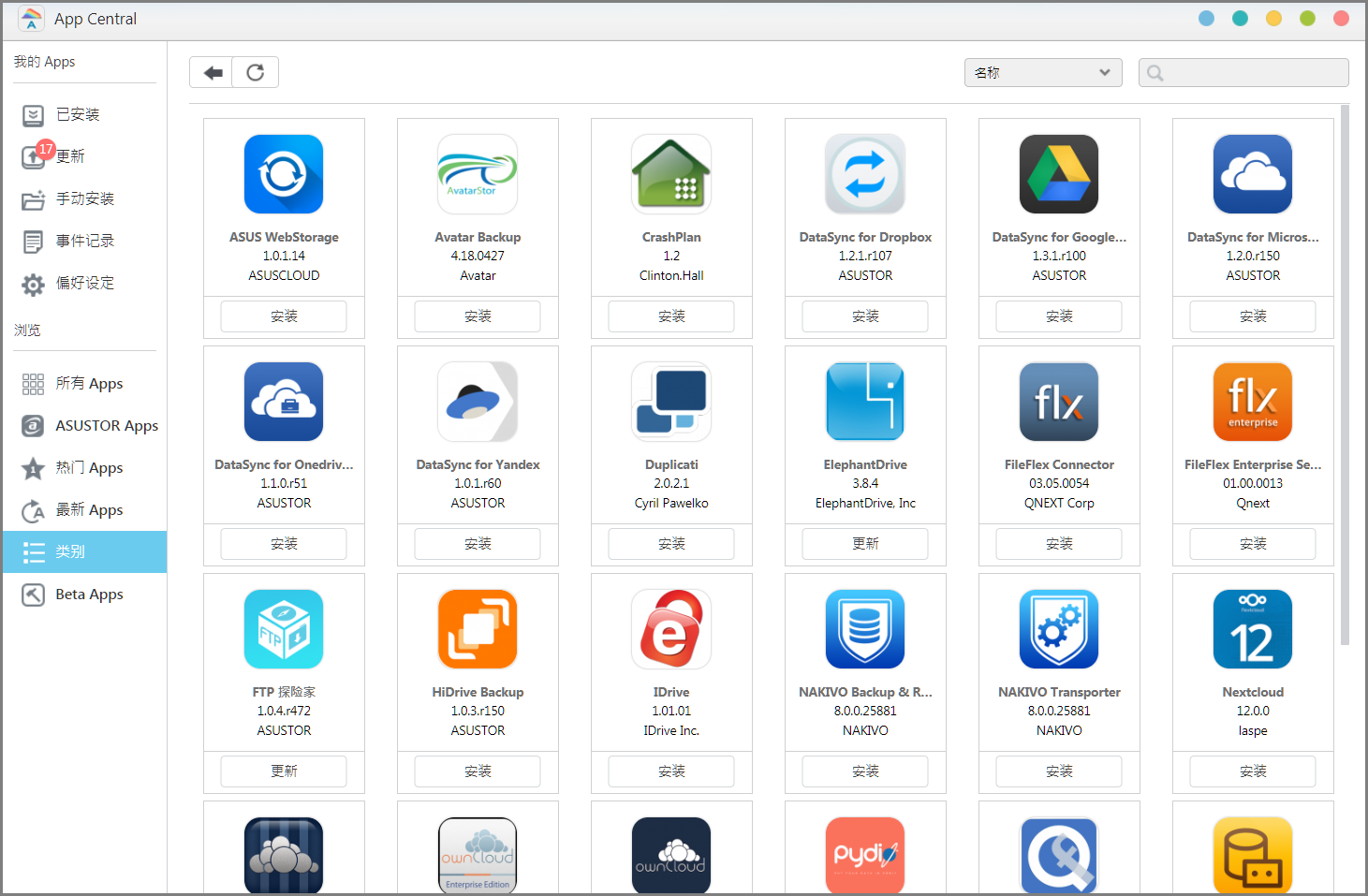Viewport: 1368px width, 896px height.
Task: Open 手动安装 manual install
Action: coord(84,198)
